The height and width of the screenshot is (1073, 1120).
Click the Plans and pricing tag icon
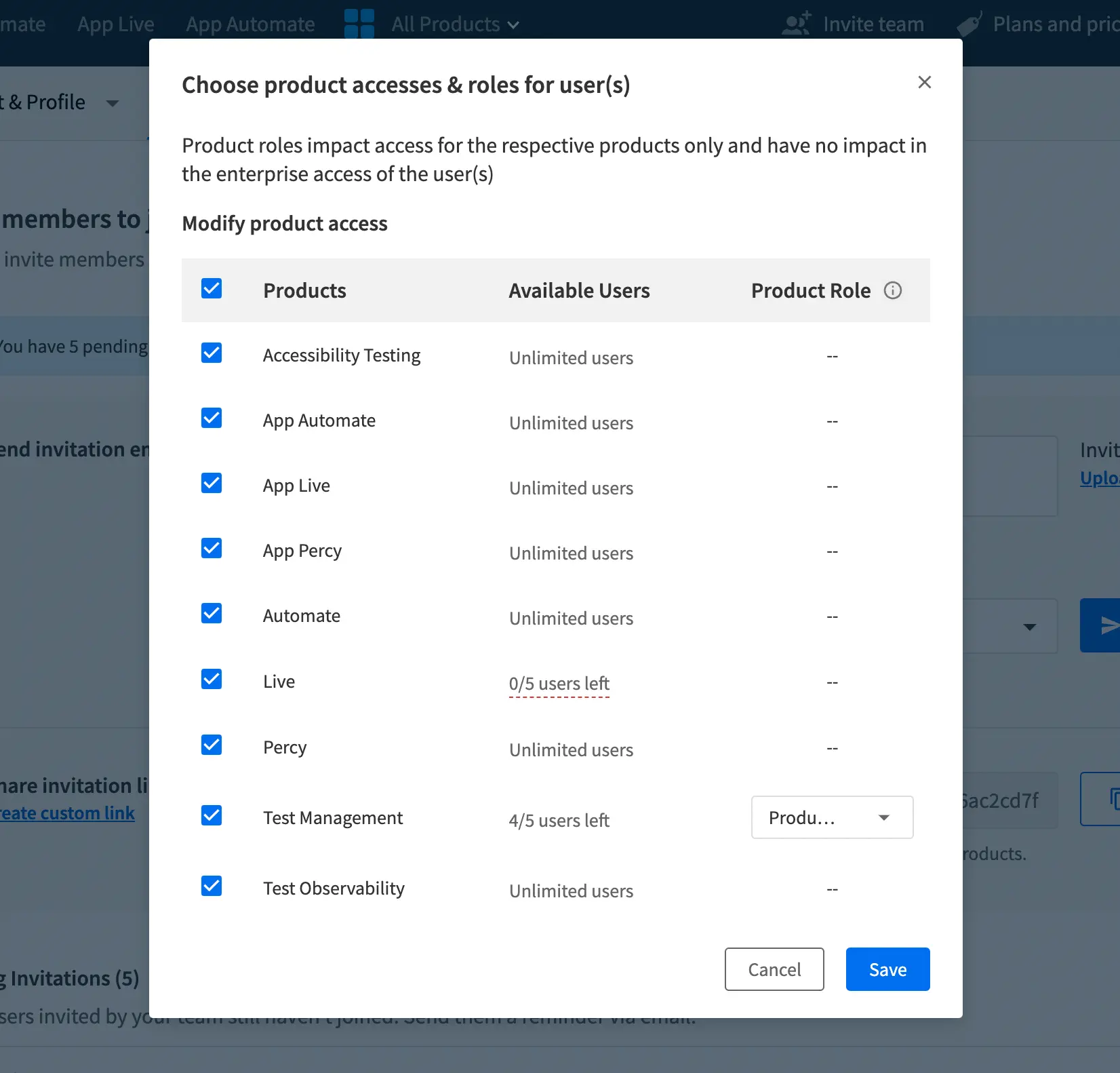click(969, 24)
